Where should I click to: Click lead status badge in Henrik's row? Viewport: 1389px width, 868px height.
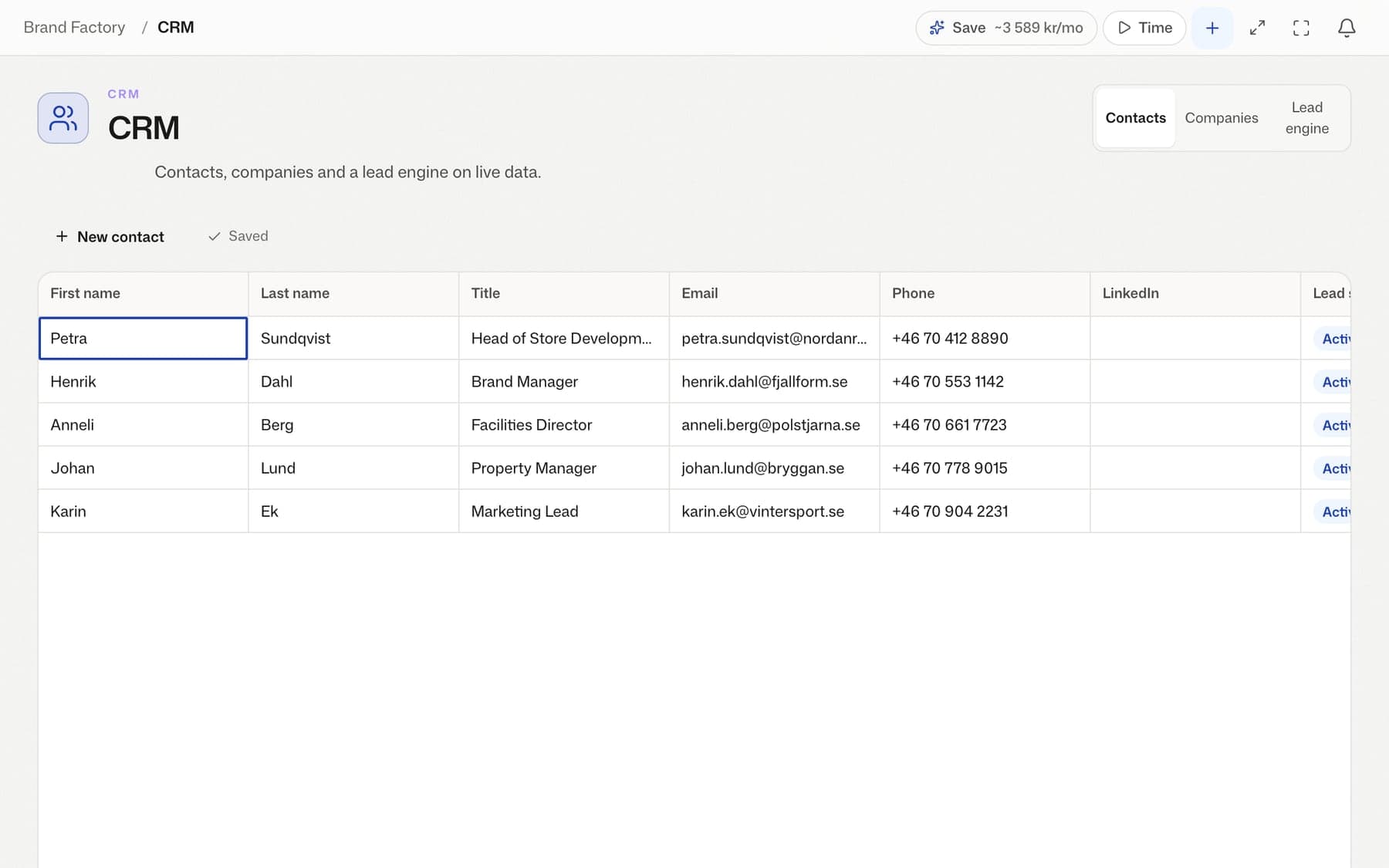1333,382
